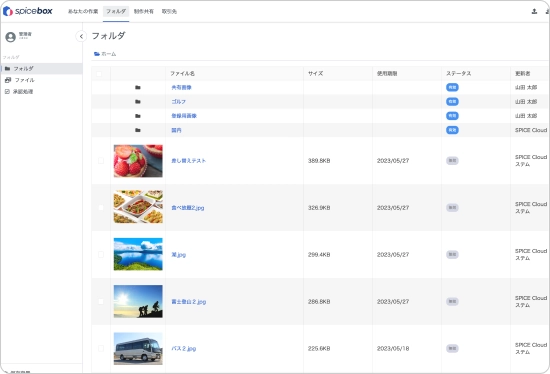The image size is (550, 374).
Task: Click the ステータス column header
Action: [x=458, y=73]
